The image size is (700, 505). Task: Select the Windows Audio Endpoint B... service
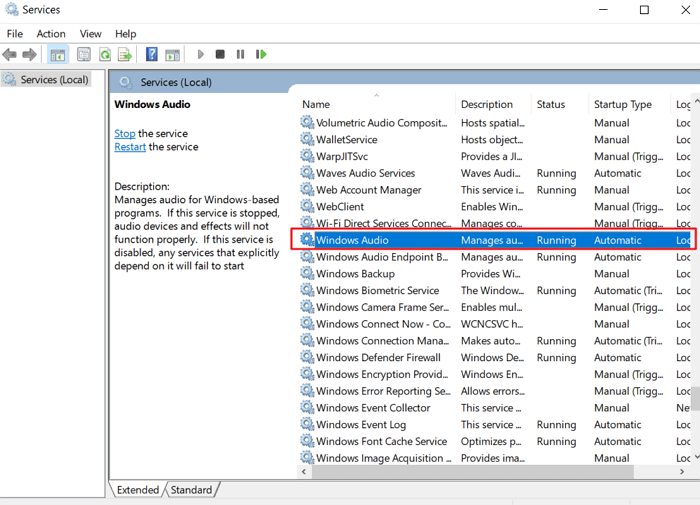tap(494, 257)
